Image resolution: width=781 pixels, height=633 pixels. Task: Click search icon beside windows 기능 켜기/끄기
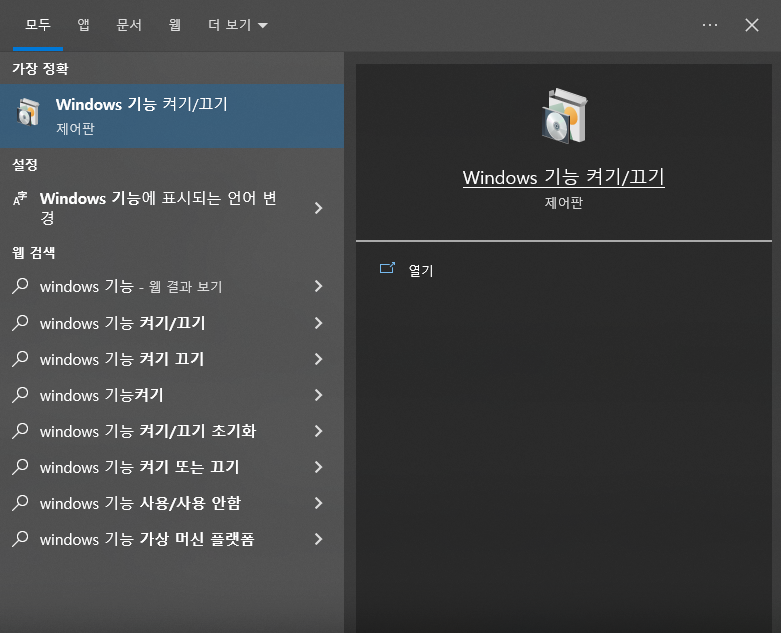coord(20,323)
